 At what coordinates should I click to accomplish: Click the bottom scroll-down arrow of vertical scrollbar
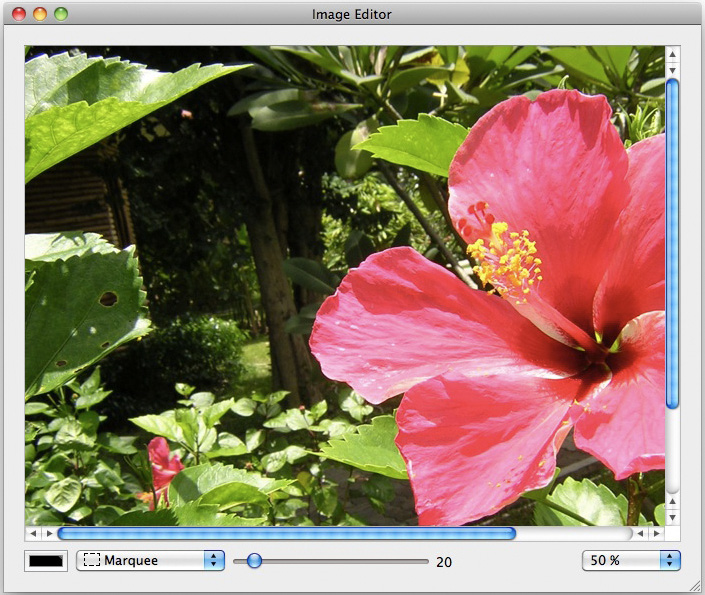(672, 517)
